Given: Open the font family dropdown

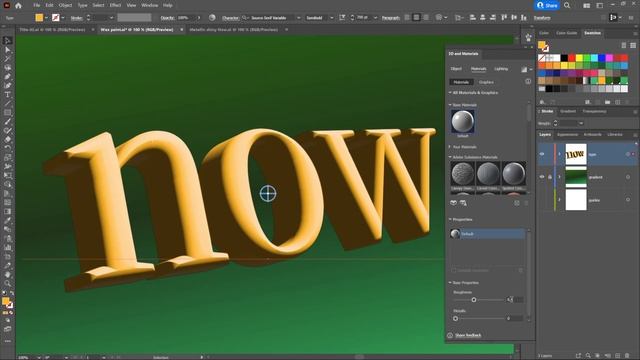Looking at the screenshot, I should (298, 18).
